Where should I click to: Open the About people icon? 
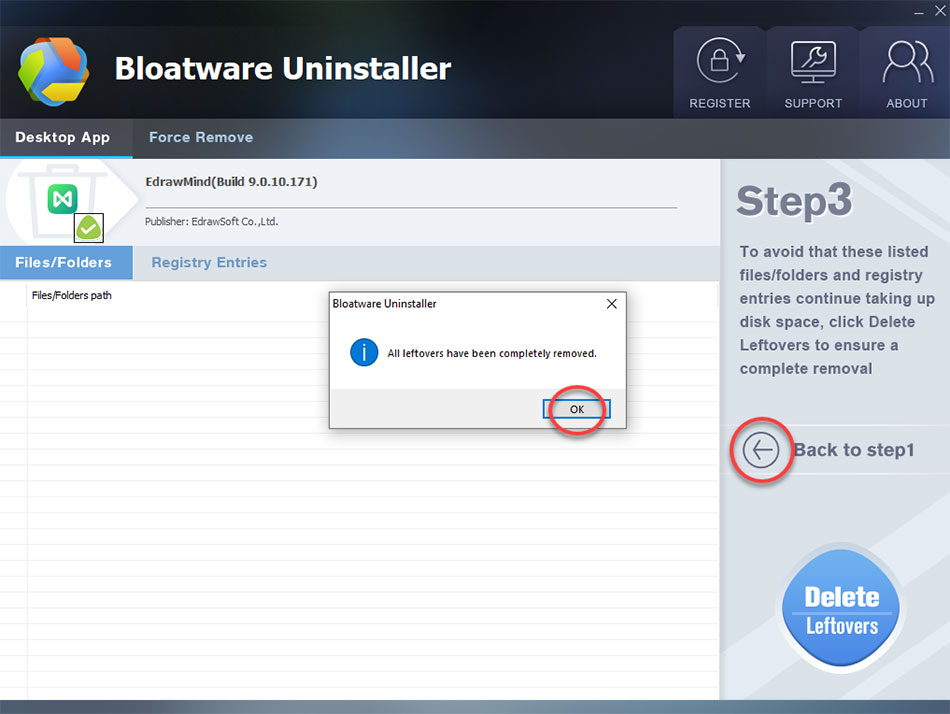point(907,61)
